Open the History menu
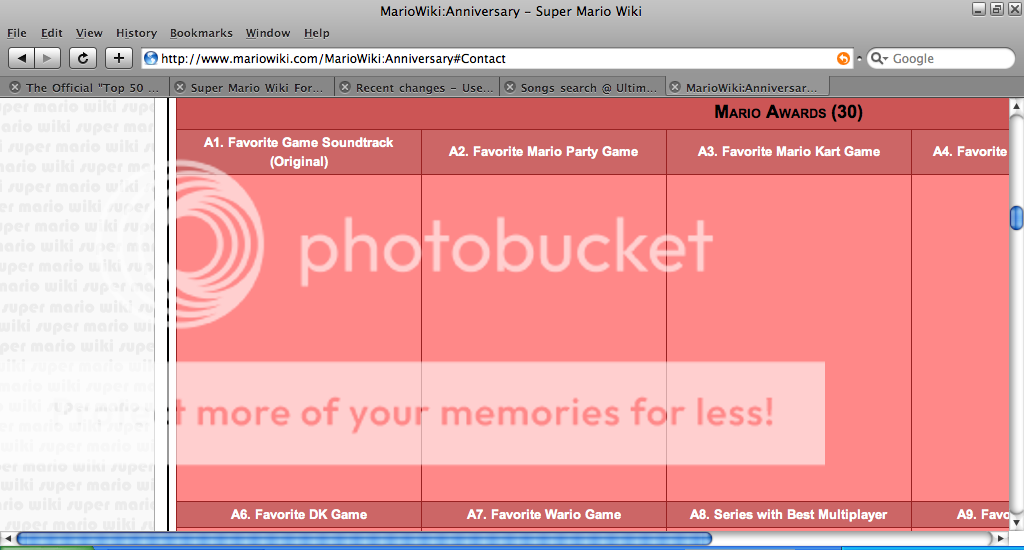 [x=136, y=33]
